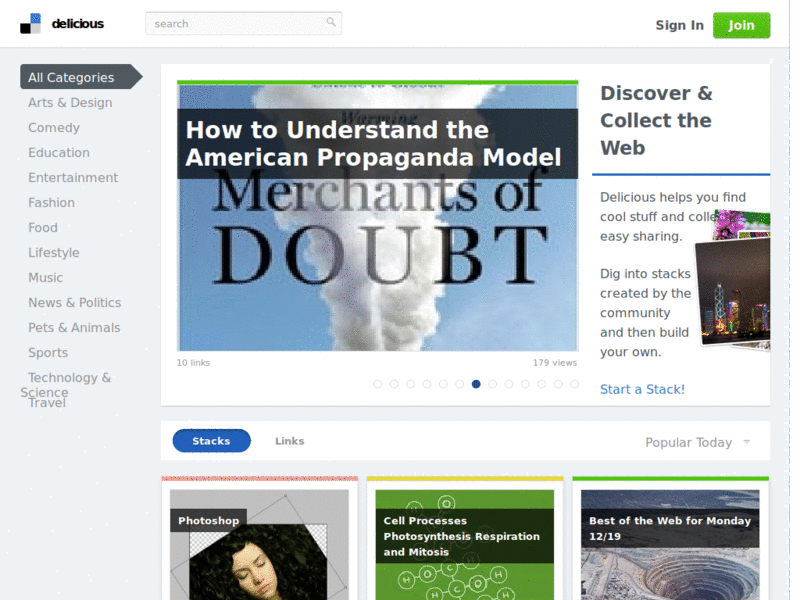
Task: Click the city skyline photo thumbnail
Action: pyautogui.click(x=733, y=292)
